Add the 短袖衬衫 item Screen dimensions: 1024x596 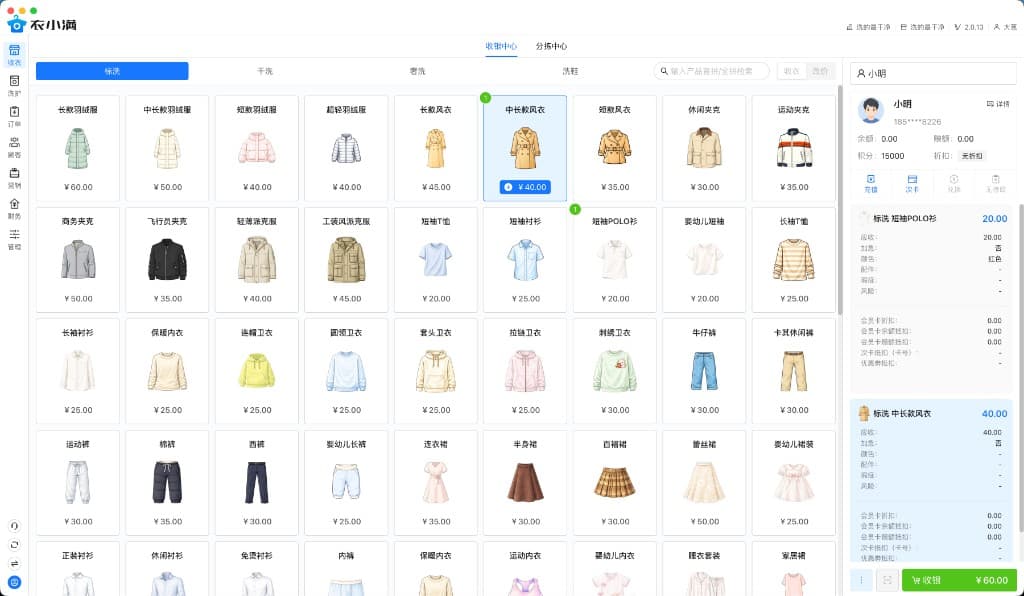(525, 260)
